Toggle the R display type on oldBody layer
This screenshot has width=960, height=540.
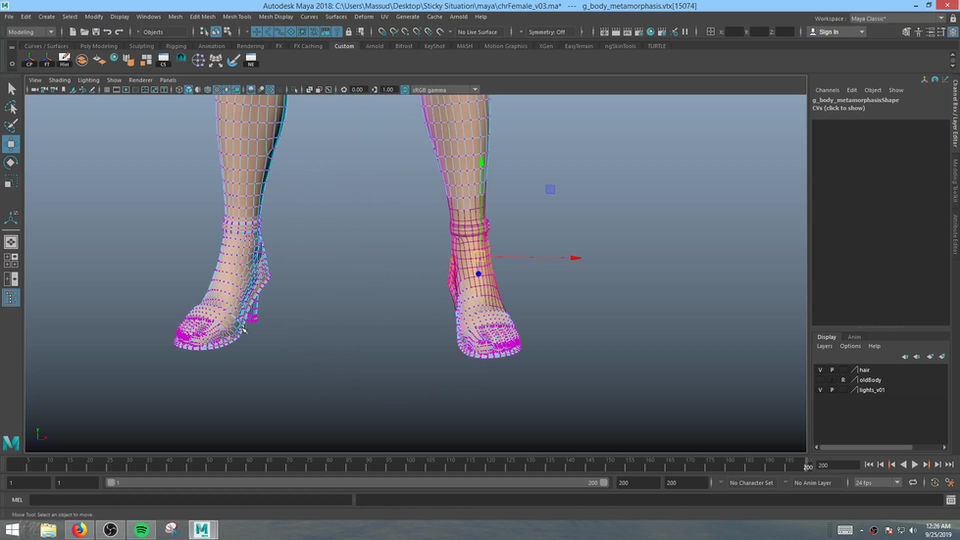843,380
